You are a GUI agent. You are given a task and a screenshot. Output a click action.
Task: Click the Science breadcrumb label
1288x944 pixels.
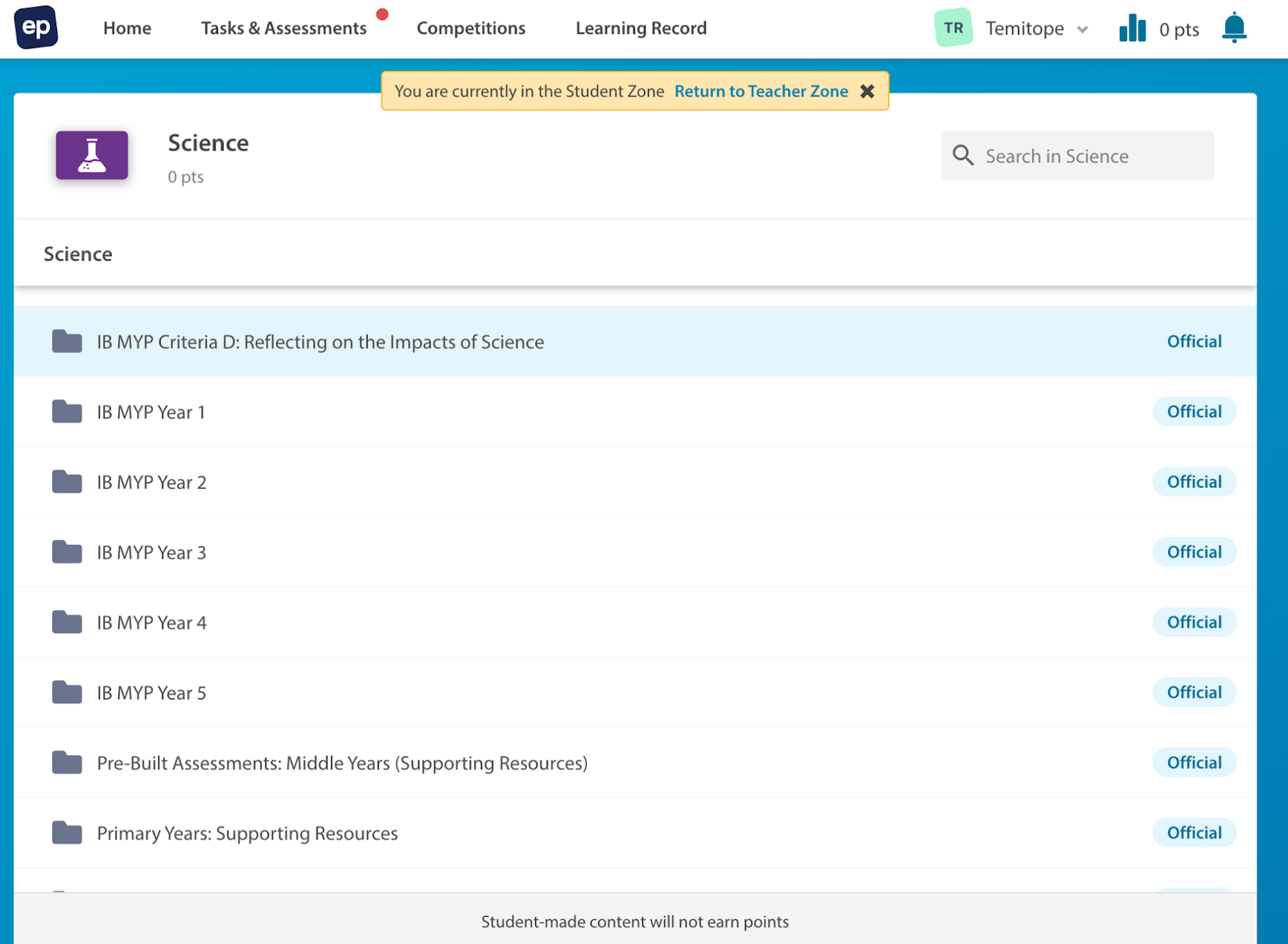coord(77,254)
